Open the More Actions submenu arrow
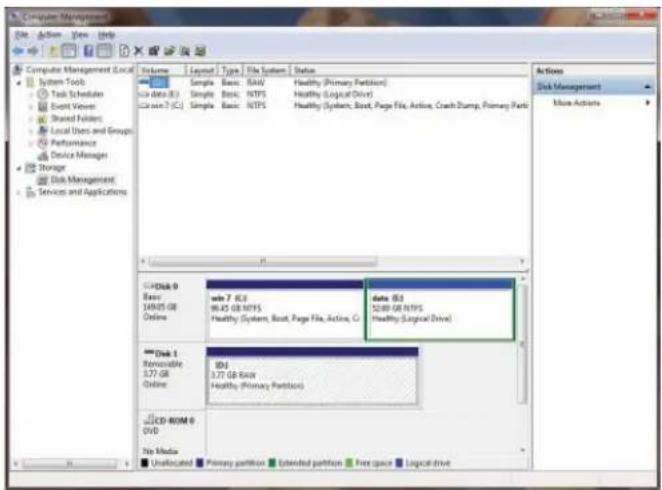The height and width of the screenshot is (490, 662). click(648, 103)
